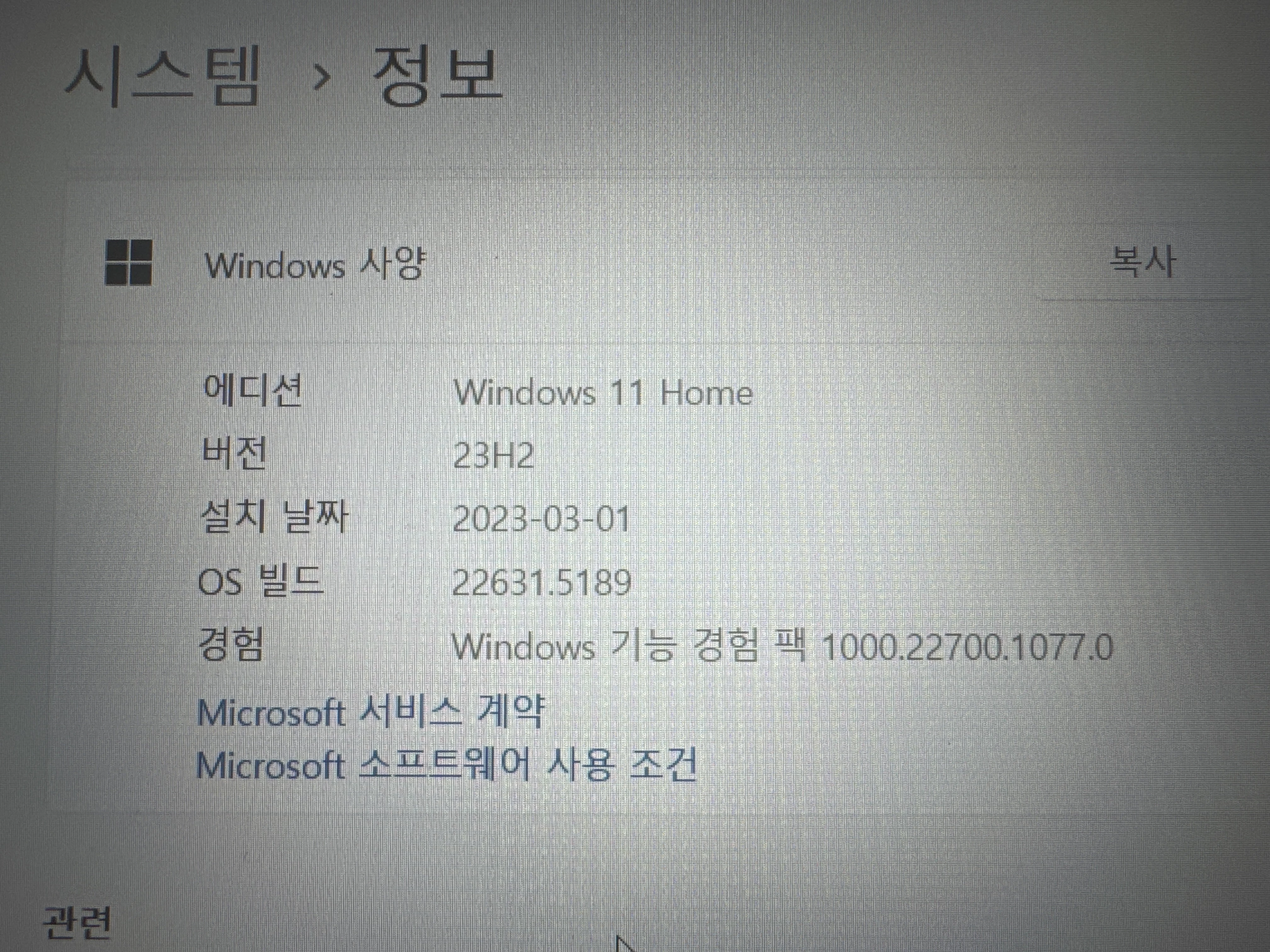Click the 에디션 label
This screenshot has height=952, width=1270.
253,391
